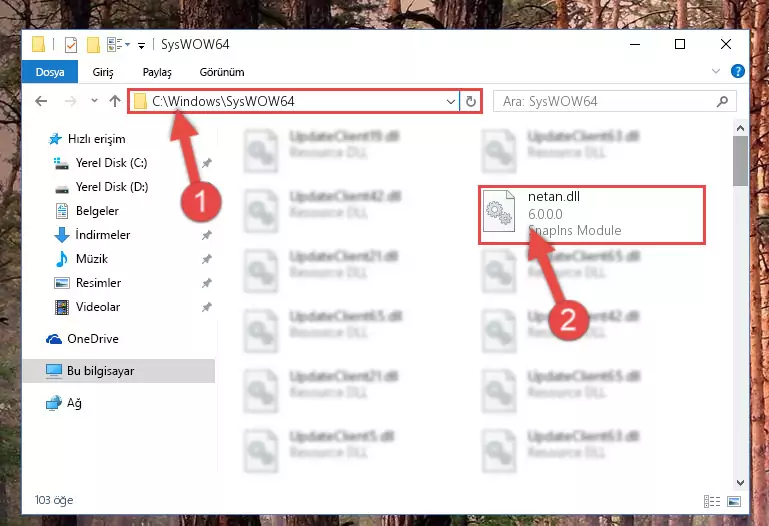Open the Görünüm ribbon tab

222,72
